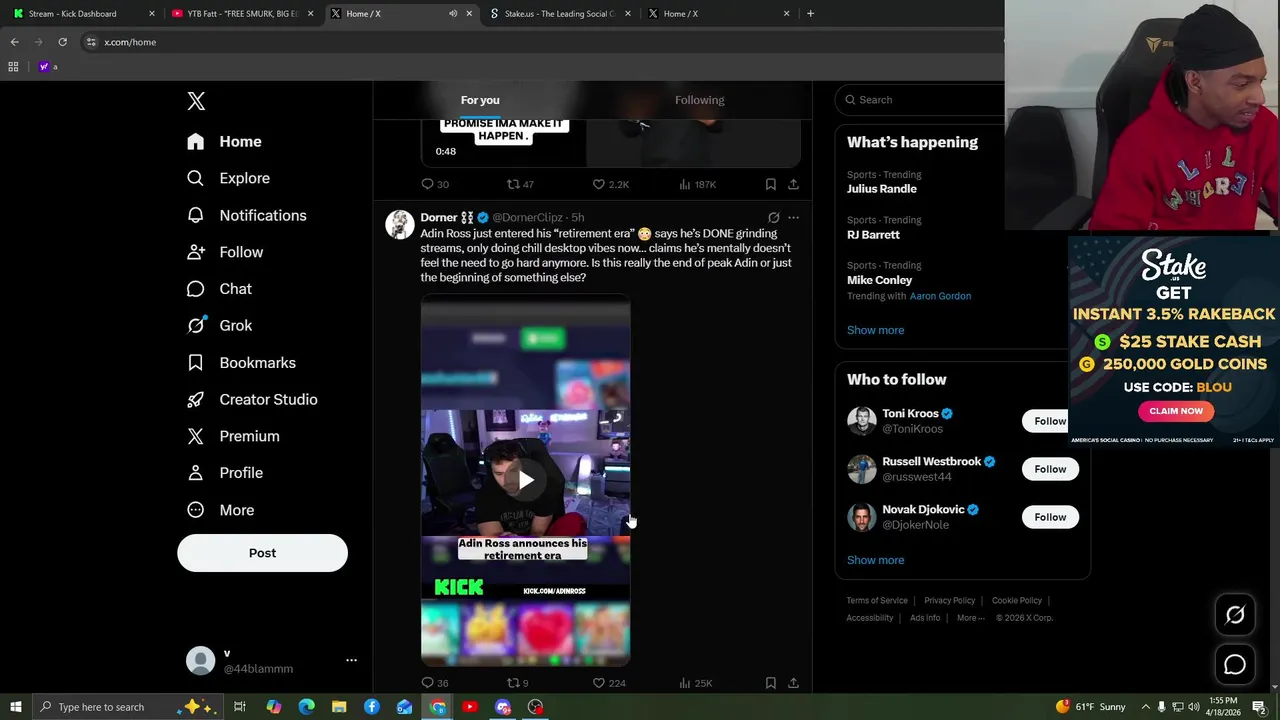This screenshot has height=720, width=1280.
Task: Open Chat in the sidebar
Action: click(219, 289)
